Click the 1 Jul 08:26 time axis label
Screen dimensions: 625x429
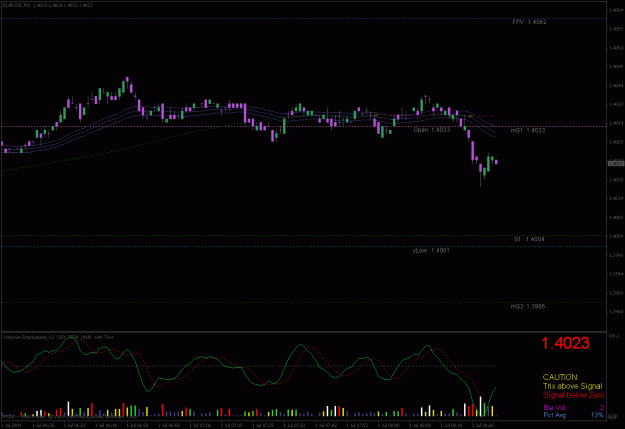(x=483, y=425)
